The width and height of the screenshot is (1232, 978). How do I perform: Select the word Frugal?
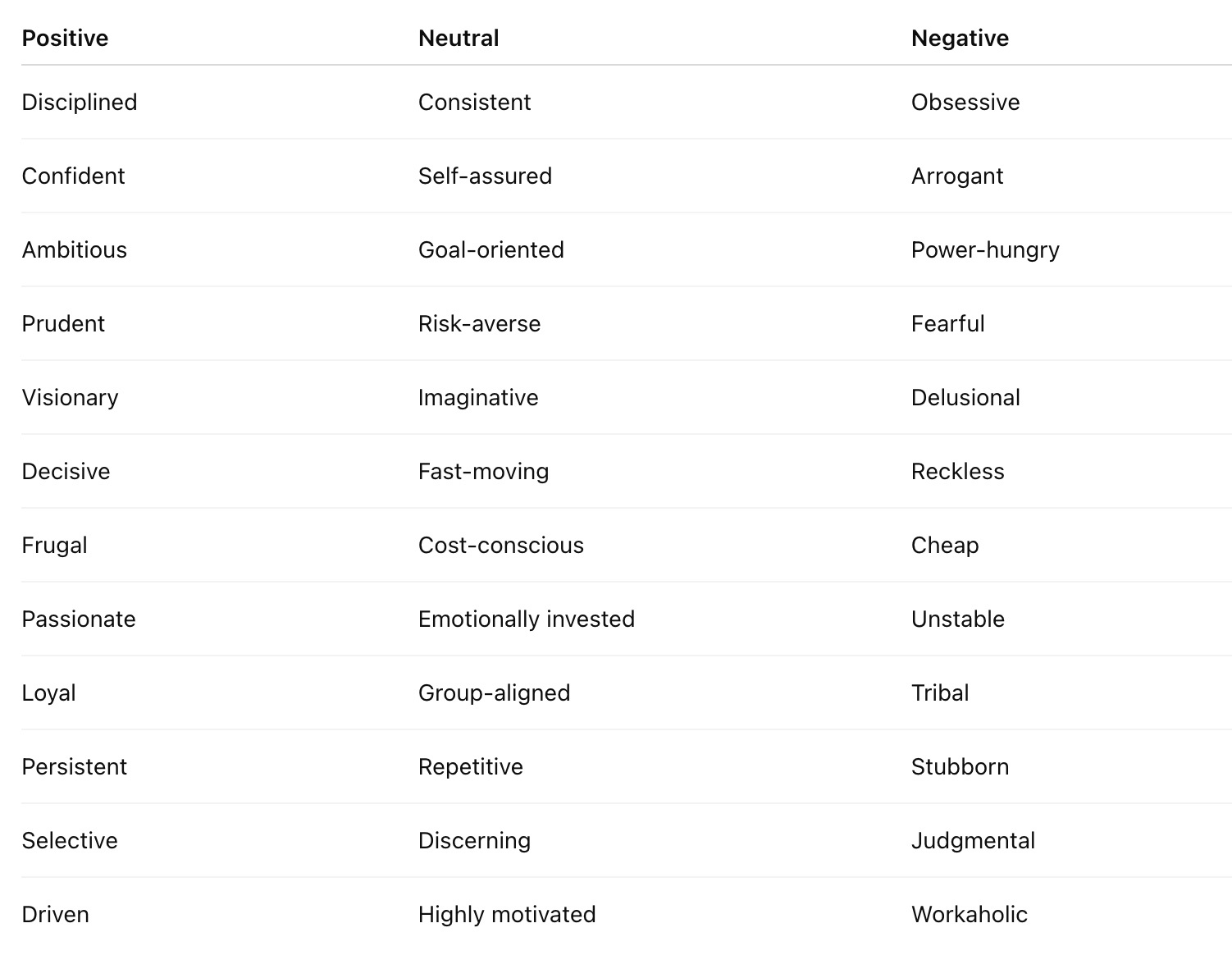(x=54, y=546)
